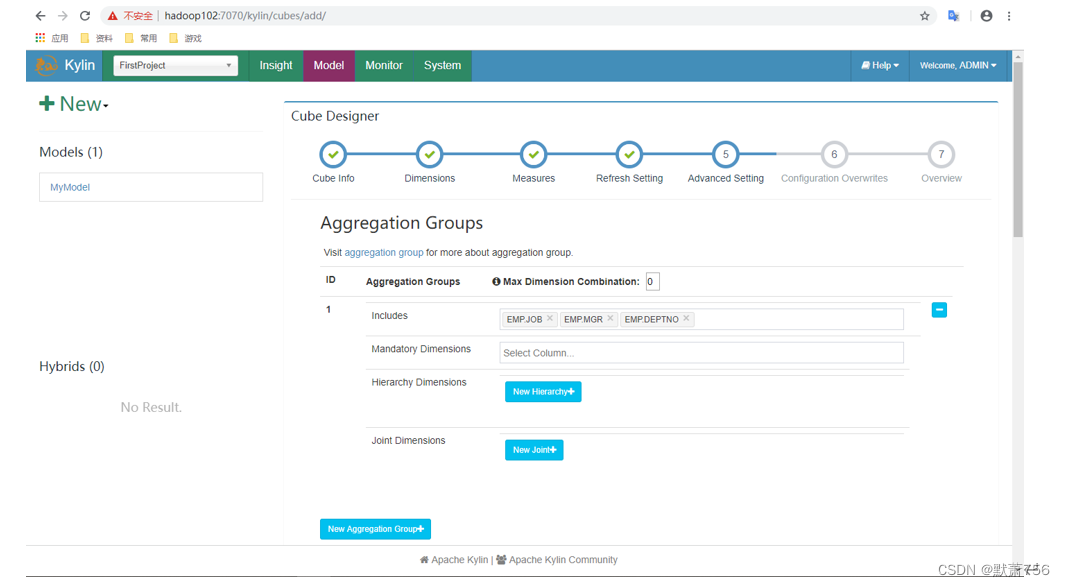Open the Mandatory Dimensions Select Column field

(701, 353)
